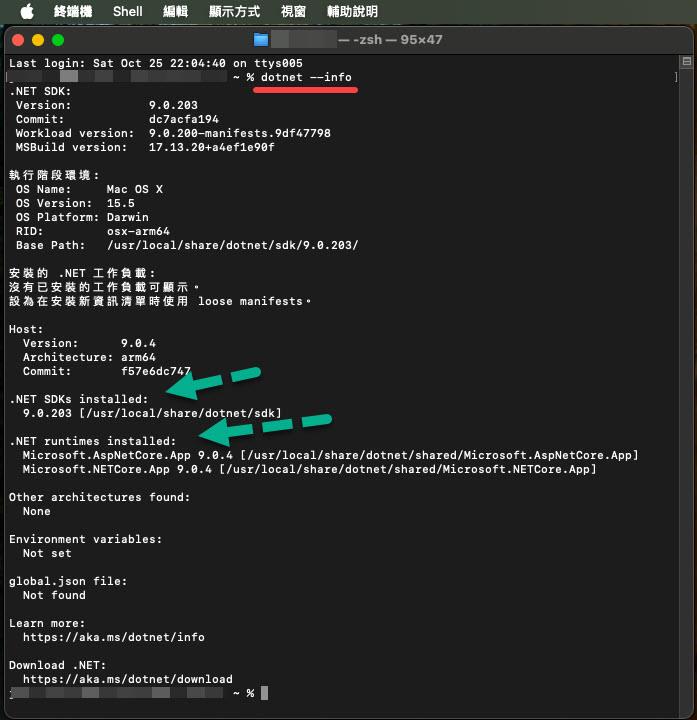Open the Shell menu
Screen dimensions: 697x720
click(127, 11)
